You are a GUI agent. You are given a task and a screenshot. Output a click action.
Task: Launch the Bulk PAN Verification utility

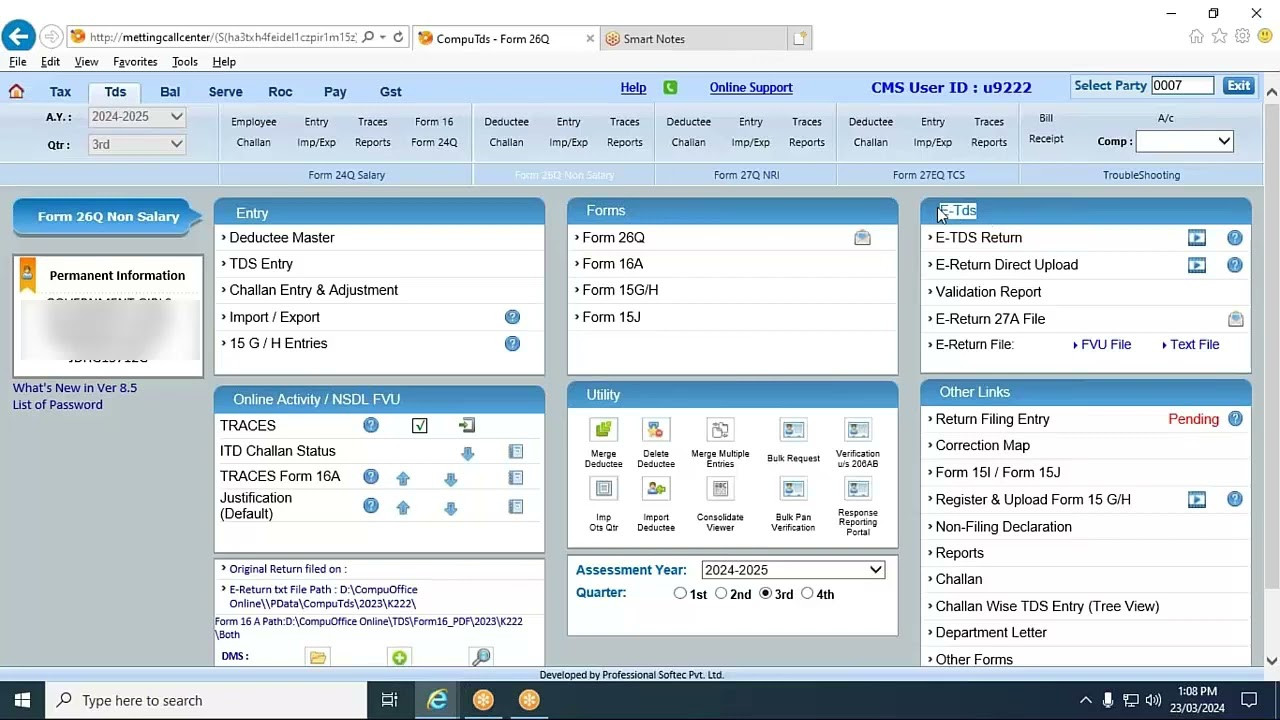(x=793, y=489)
